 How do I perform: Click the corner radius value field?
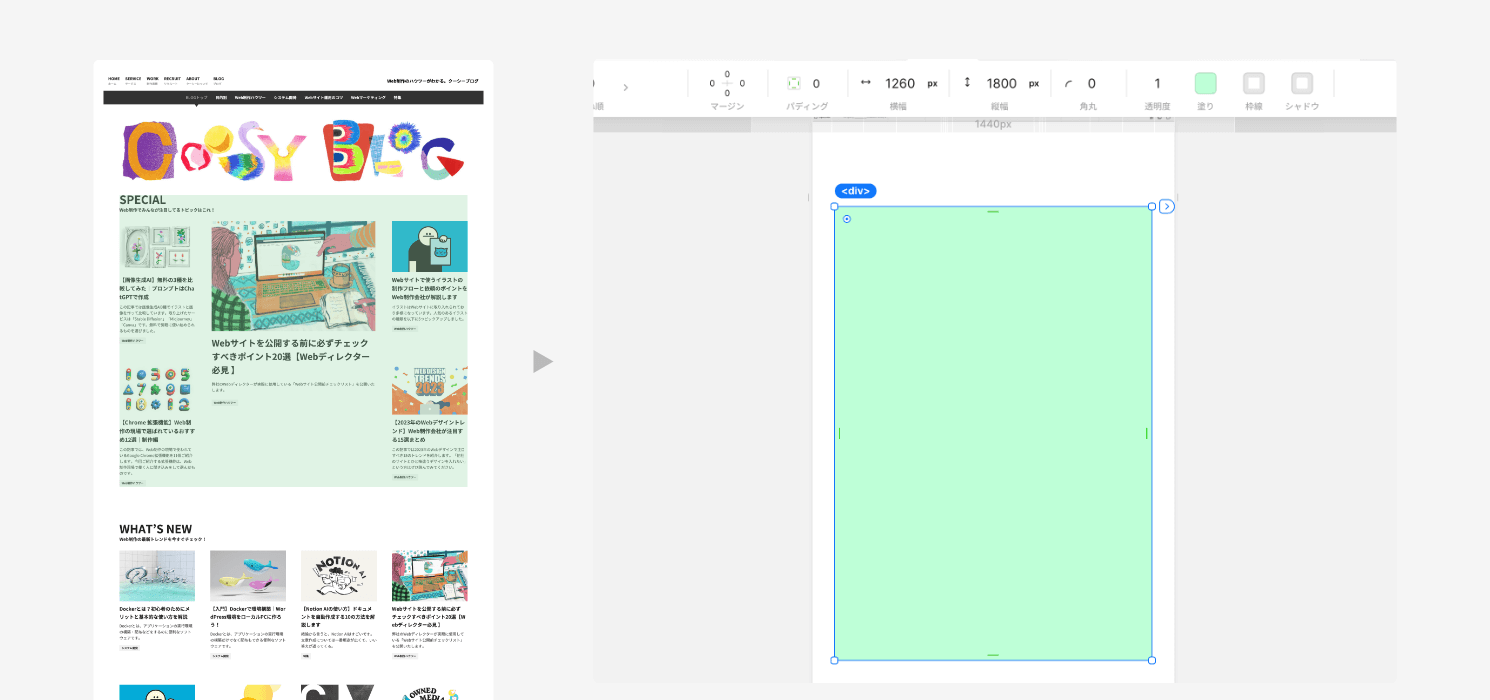[x=1091, y=84]
